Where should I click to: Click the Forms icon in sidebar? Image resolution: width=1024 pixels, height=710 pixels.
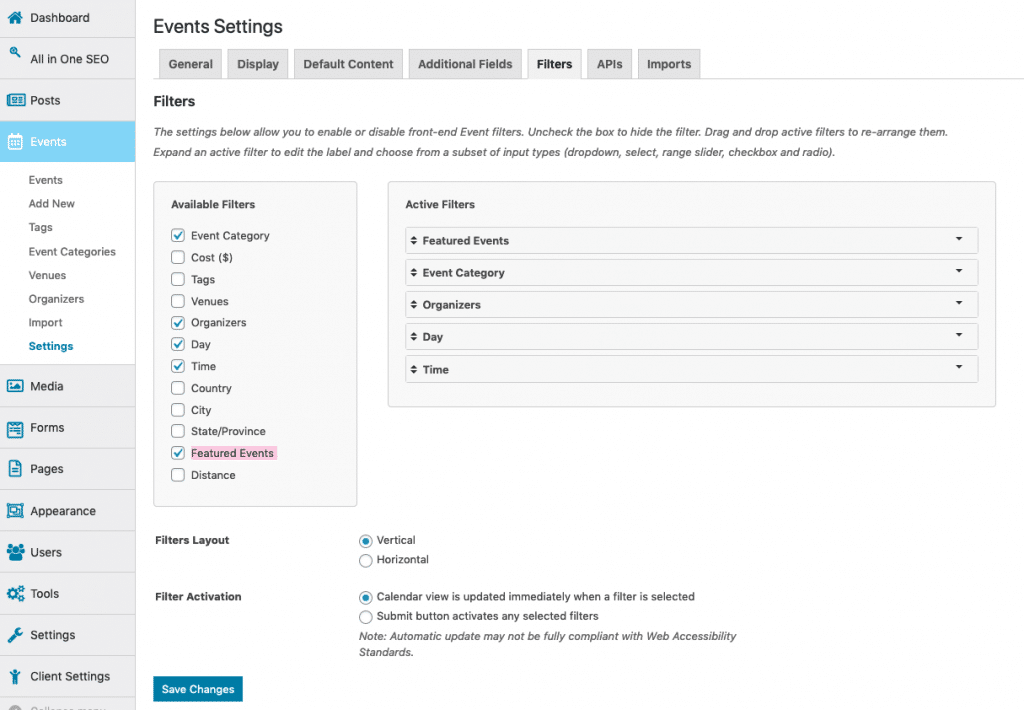click(15, 429)
